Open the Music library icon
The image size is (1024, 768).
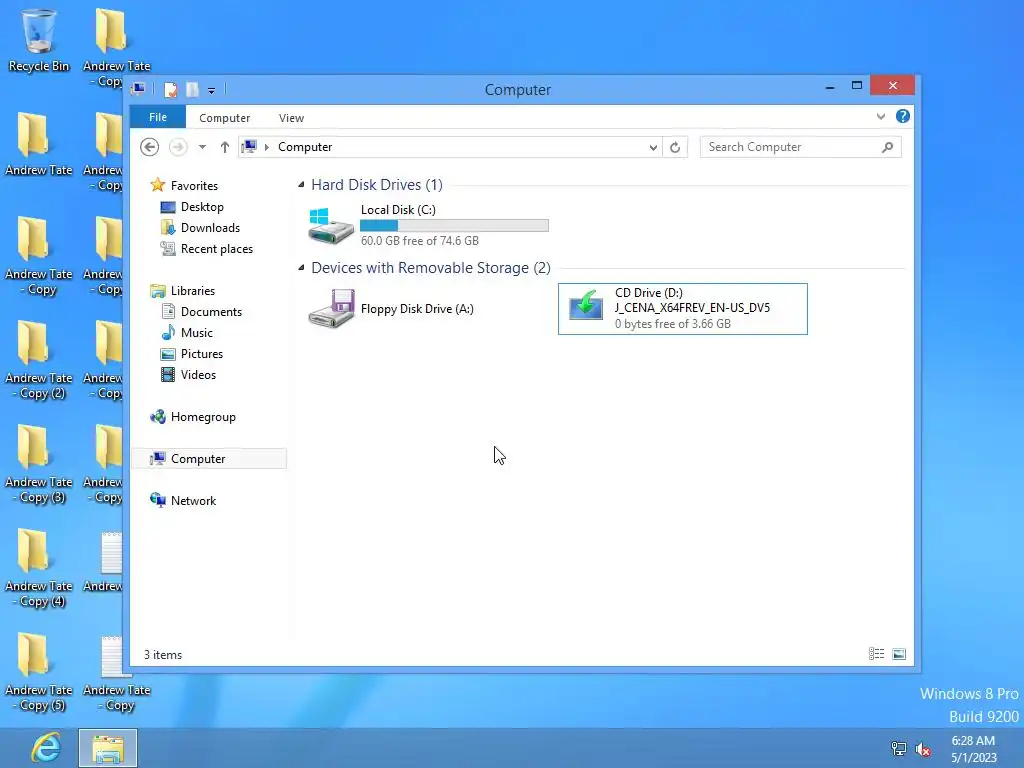[168, 332]
